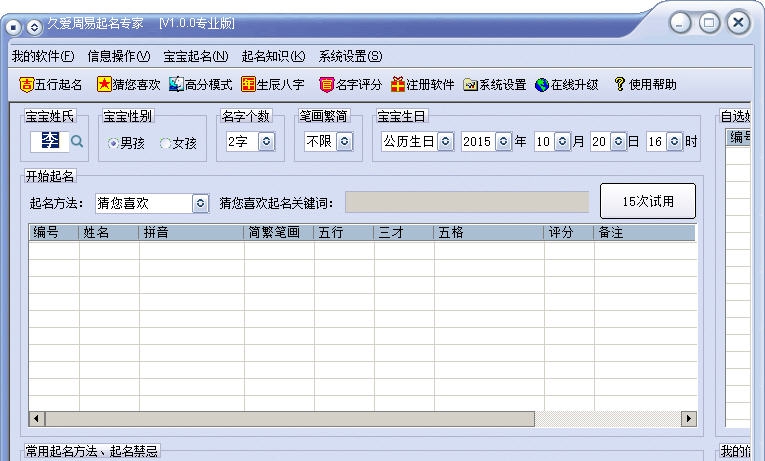Click the 简繁笔画 column header

coord(279,233)
